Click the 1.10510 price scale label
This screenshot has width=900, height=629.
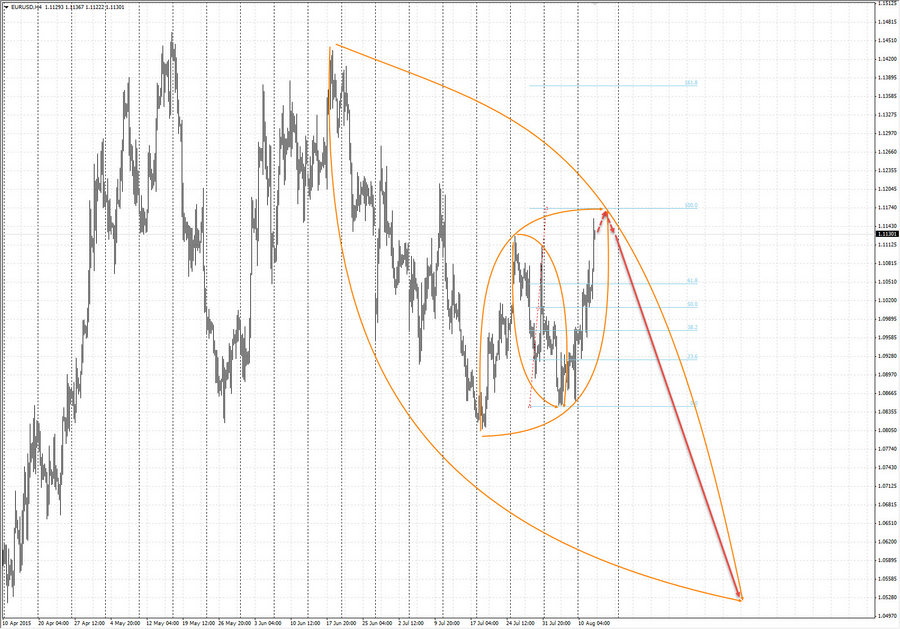pos(887,282)
